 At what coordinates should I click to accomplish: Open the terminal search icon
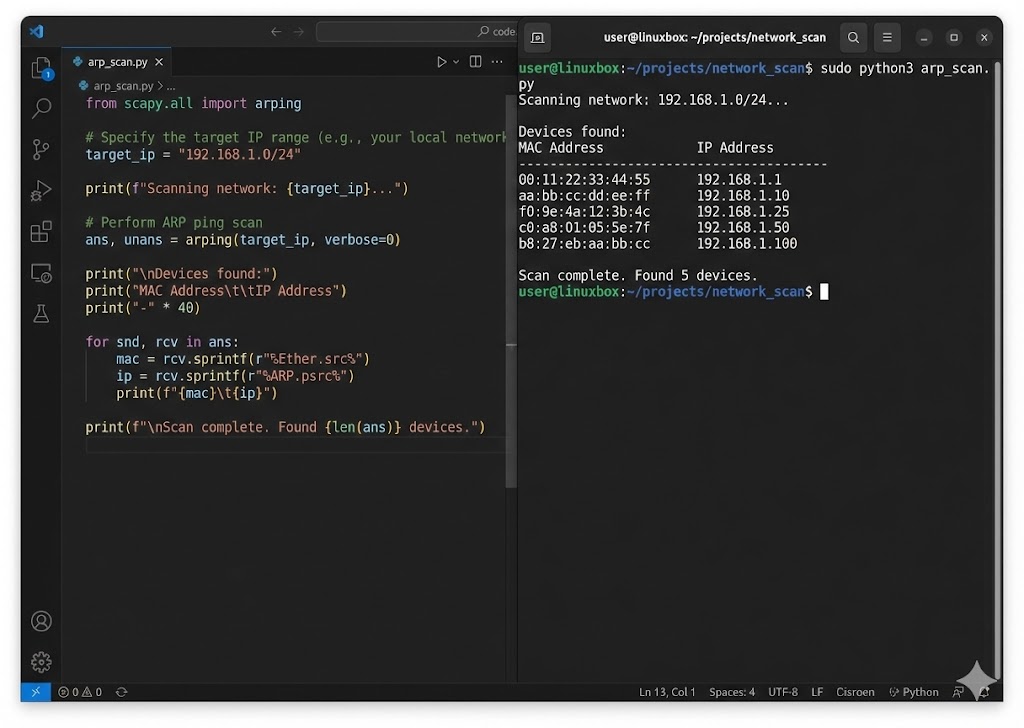point(853,37)
